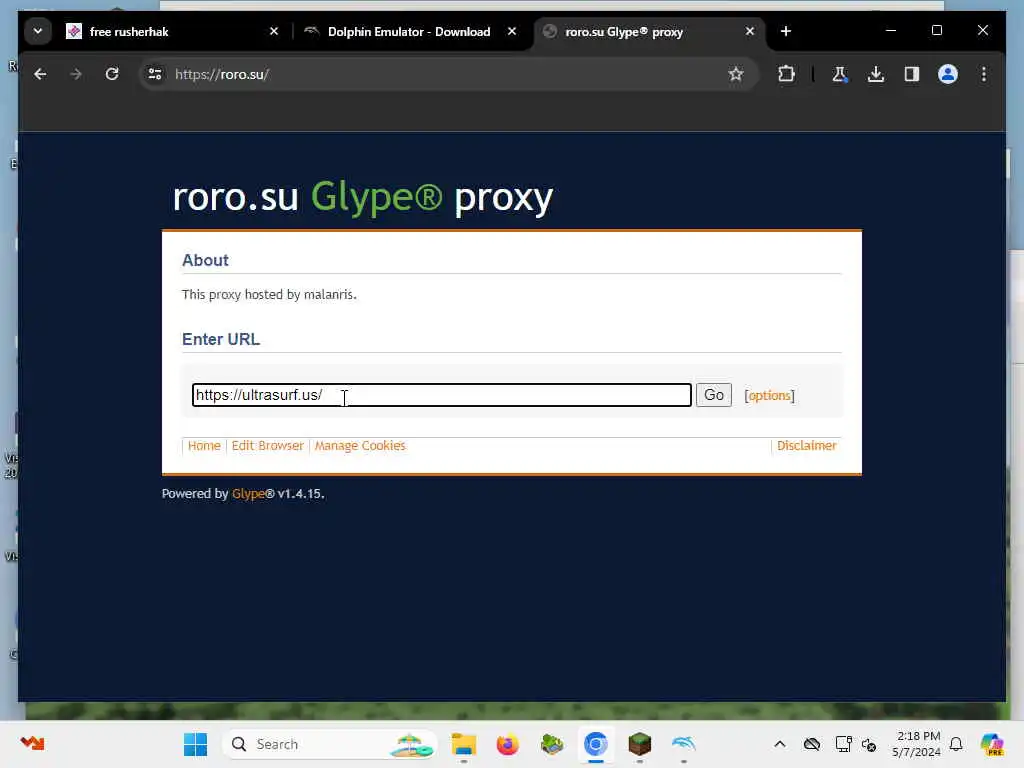Viewport: 1024px width, 768px height.
Task: Open the Copilot preview icon
Action: [991, 744]
